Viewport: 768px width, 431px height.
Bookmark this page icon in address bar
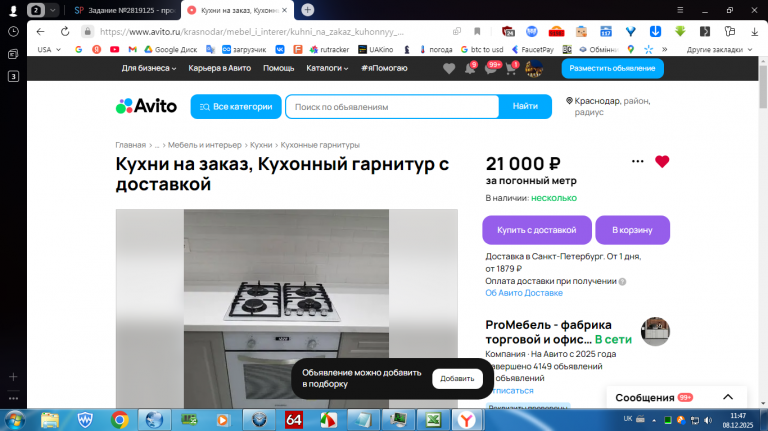tap(477, 31)
